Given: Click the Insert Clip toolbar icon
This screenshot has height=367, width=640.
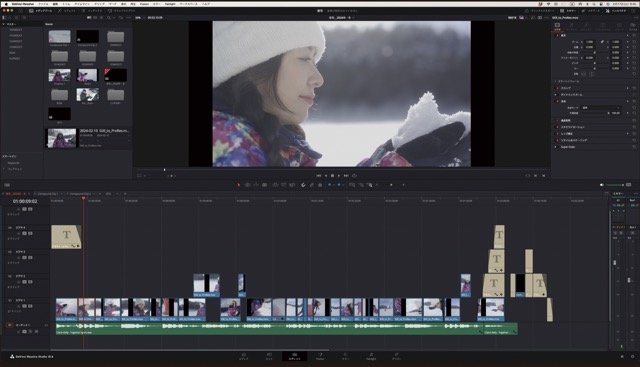Looking at the screenshot, I should [x=276, y=185].
